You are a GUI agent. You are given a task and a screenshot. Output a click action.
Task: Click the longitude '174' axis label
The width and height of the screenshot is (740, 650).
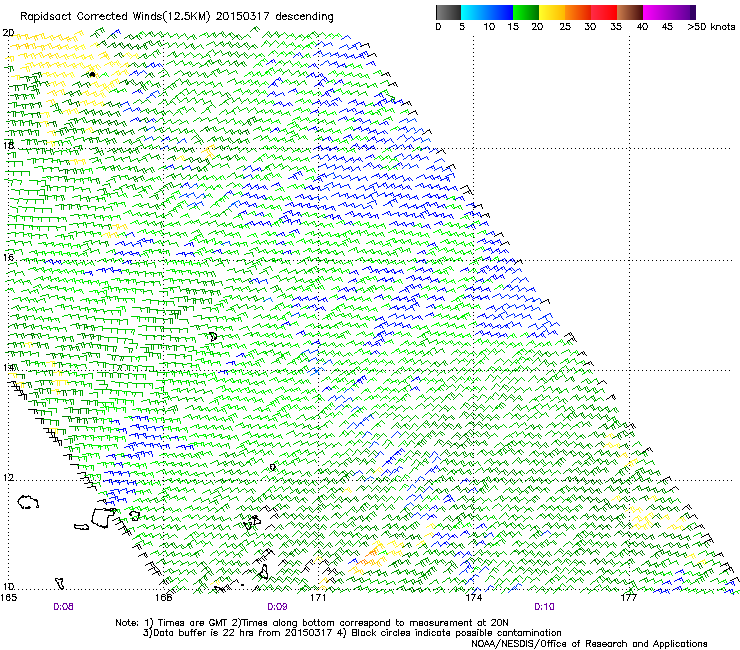[473, 598]
